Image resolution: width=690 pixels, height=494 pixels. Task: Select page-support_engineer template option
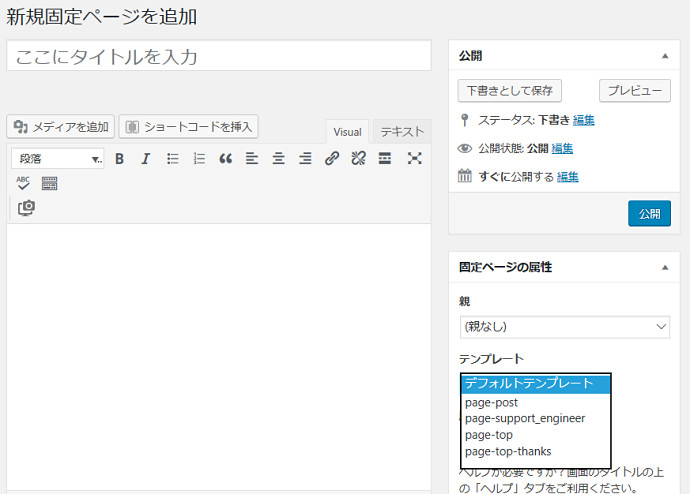(525, 418)
